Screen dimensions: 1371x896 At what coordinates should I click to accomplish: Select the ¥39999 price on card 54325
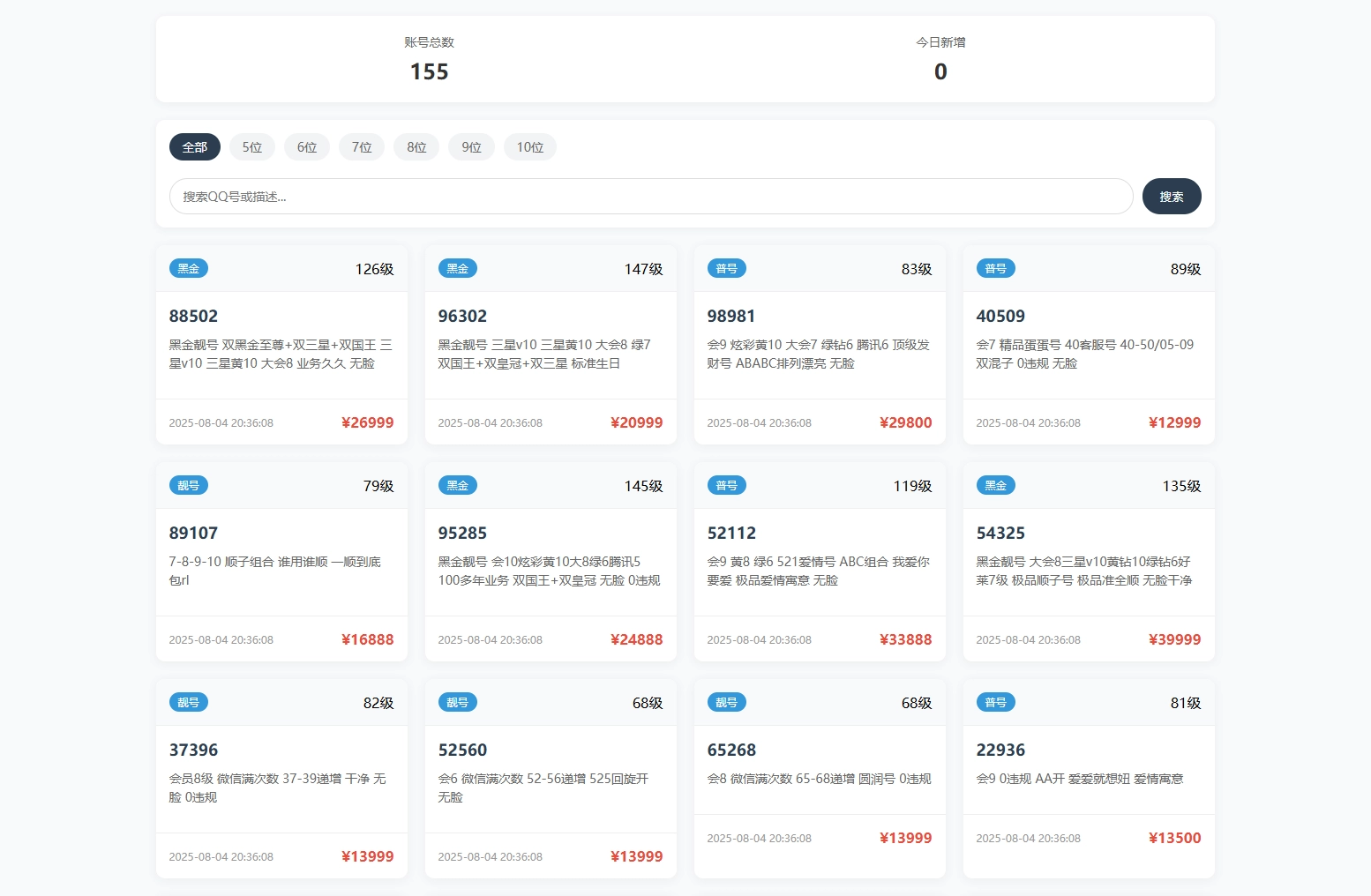tap(1174, 640)
